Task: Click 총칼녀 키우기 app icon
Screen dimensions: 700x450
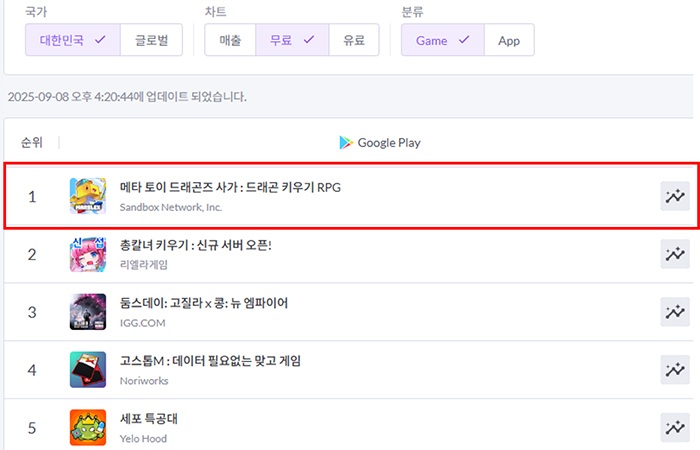Action: pyautogui.click(x=88, y=254)
